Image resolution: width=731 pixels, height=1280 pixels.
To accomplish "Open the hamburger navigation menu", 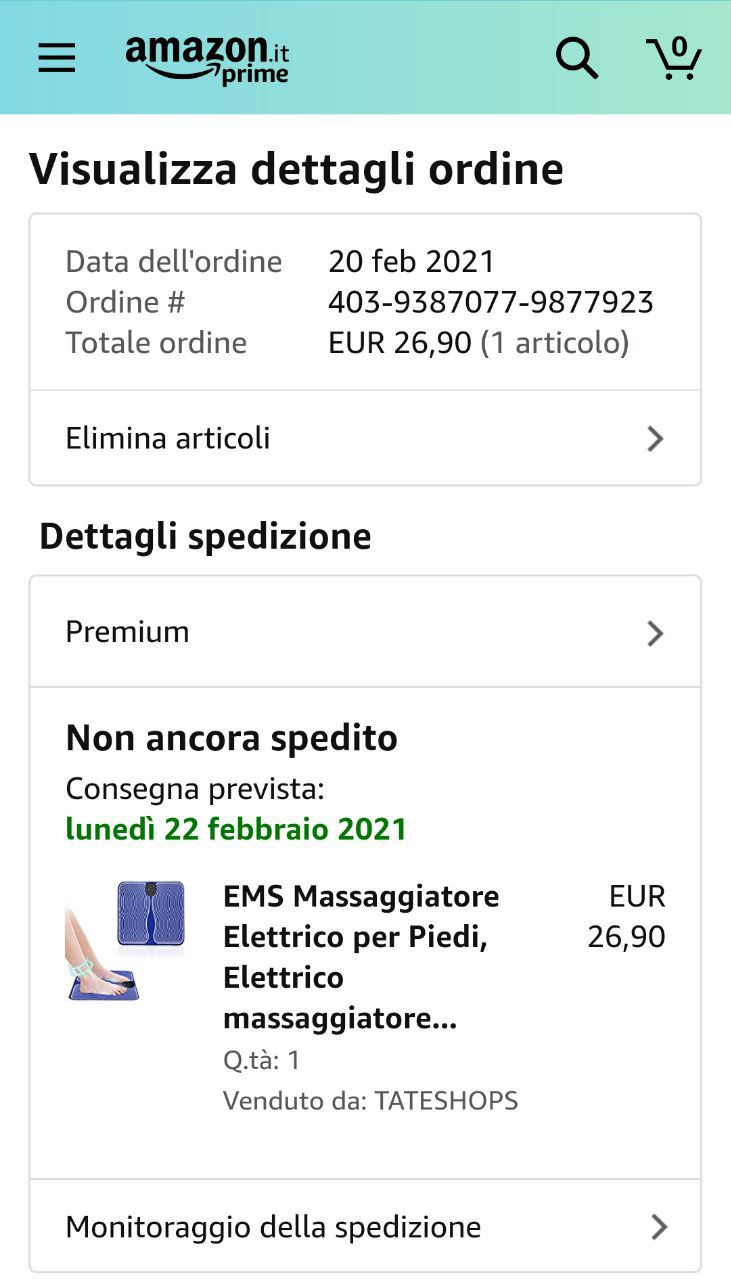I will [x=57, y=58].
